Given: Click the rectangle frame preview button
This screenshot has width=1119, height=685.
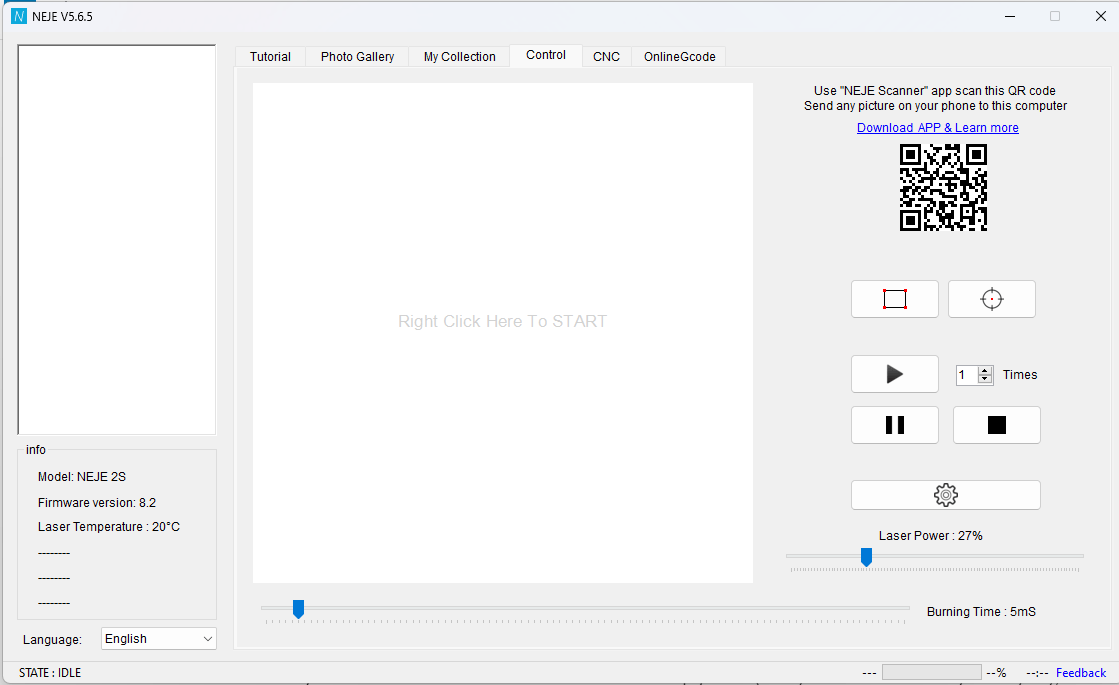Looking at the screenshot, I should 894,299.
